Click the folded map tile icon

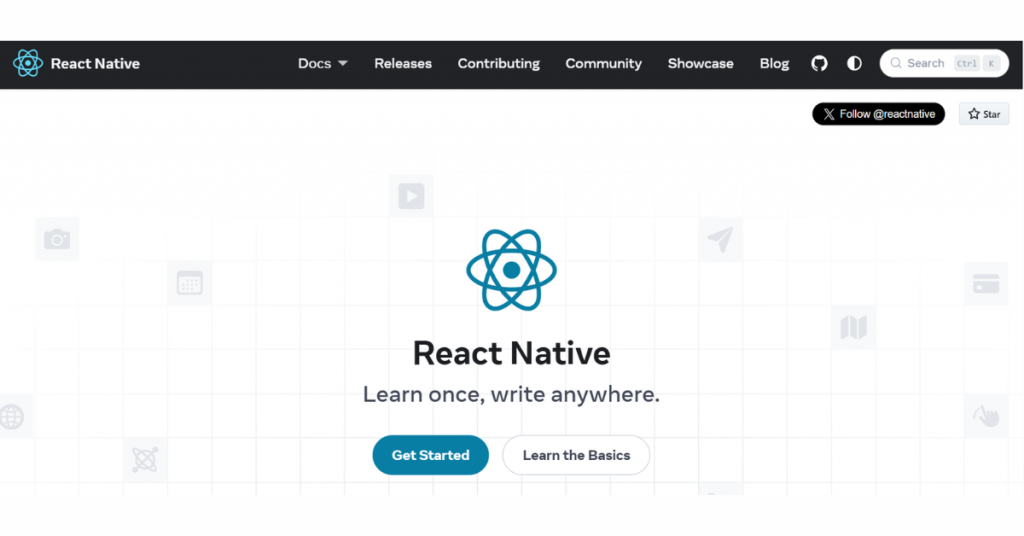pos(853,327)
